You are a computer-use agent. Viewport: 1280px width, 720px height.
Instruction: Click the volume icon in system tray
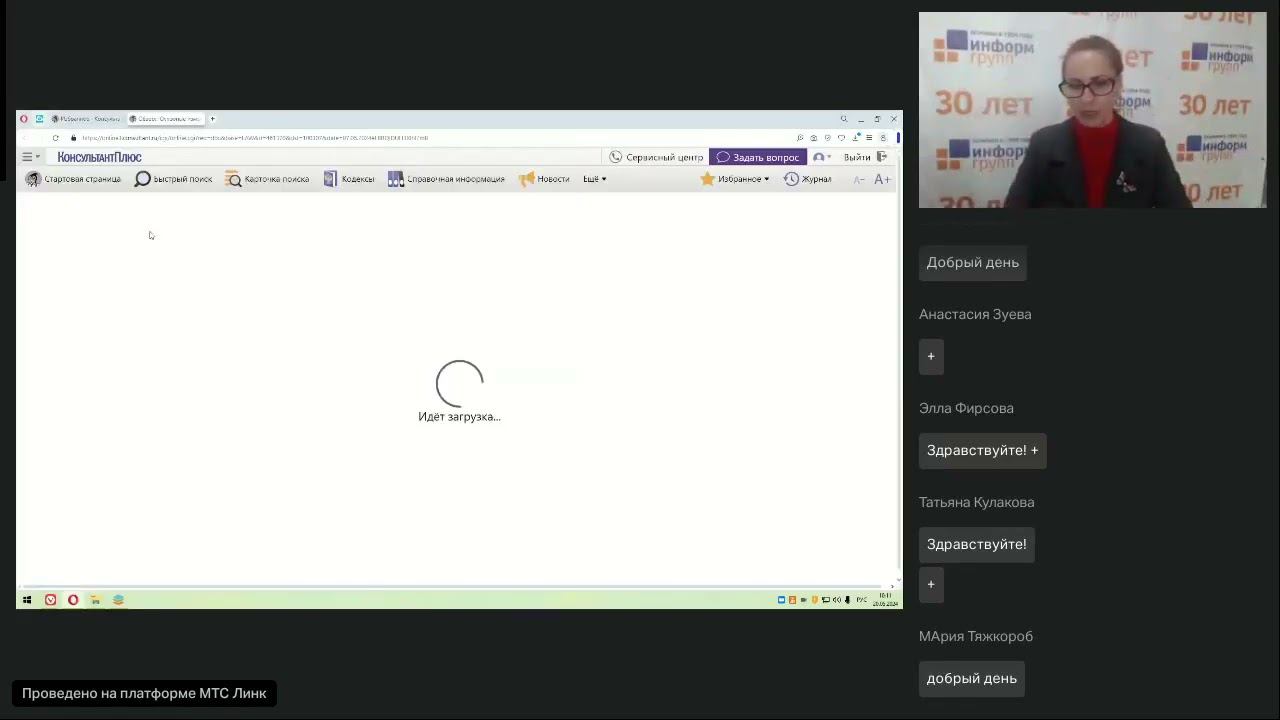click(837, 600)
